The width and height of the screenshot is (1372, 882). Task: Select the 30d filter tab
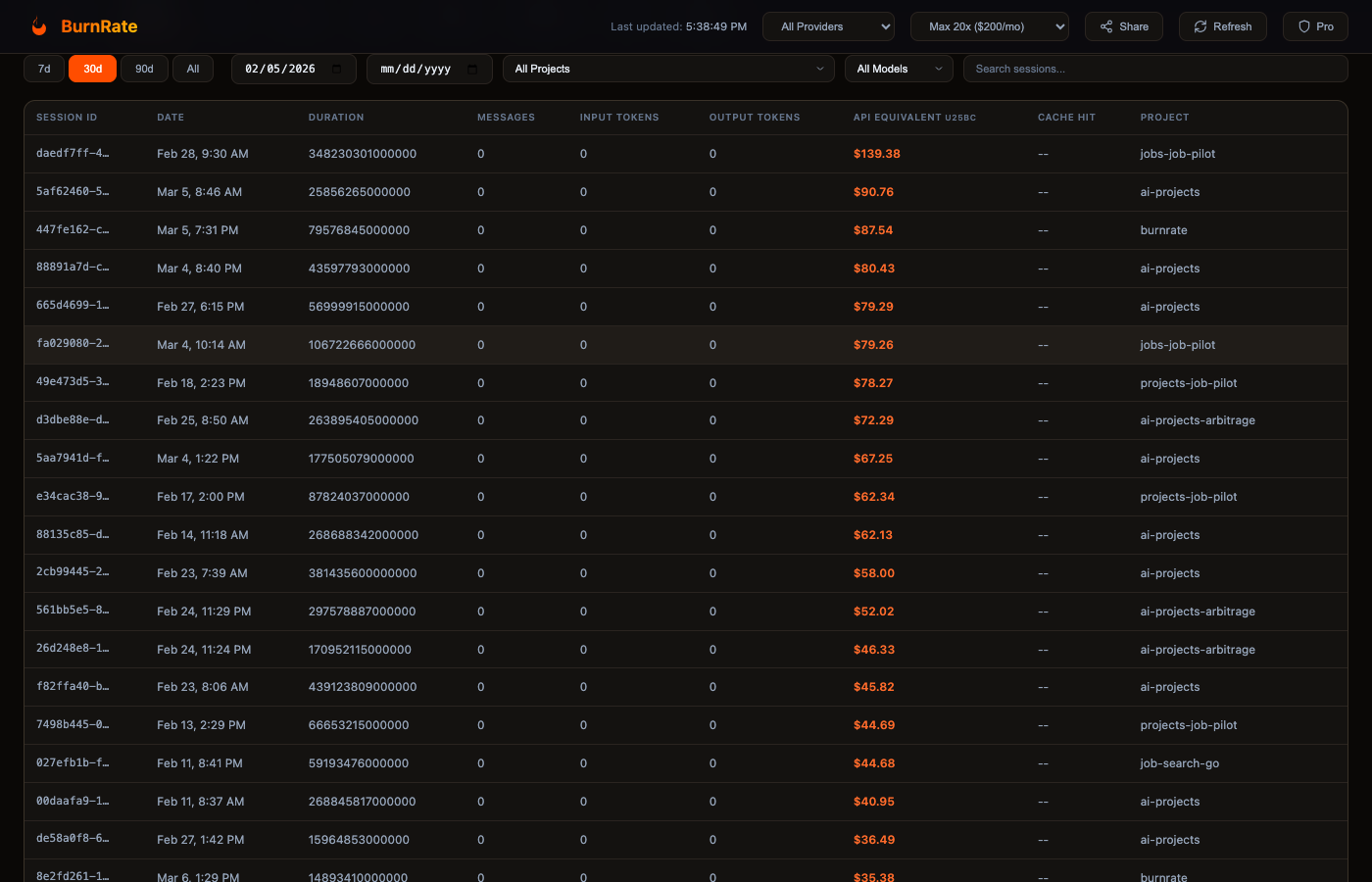click(x=92, y=69)
